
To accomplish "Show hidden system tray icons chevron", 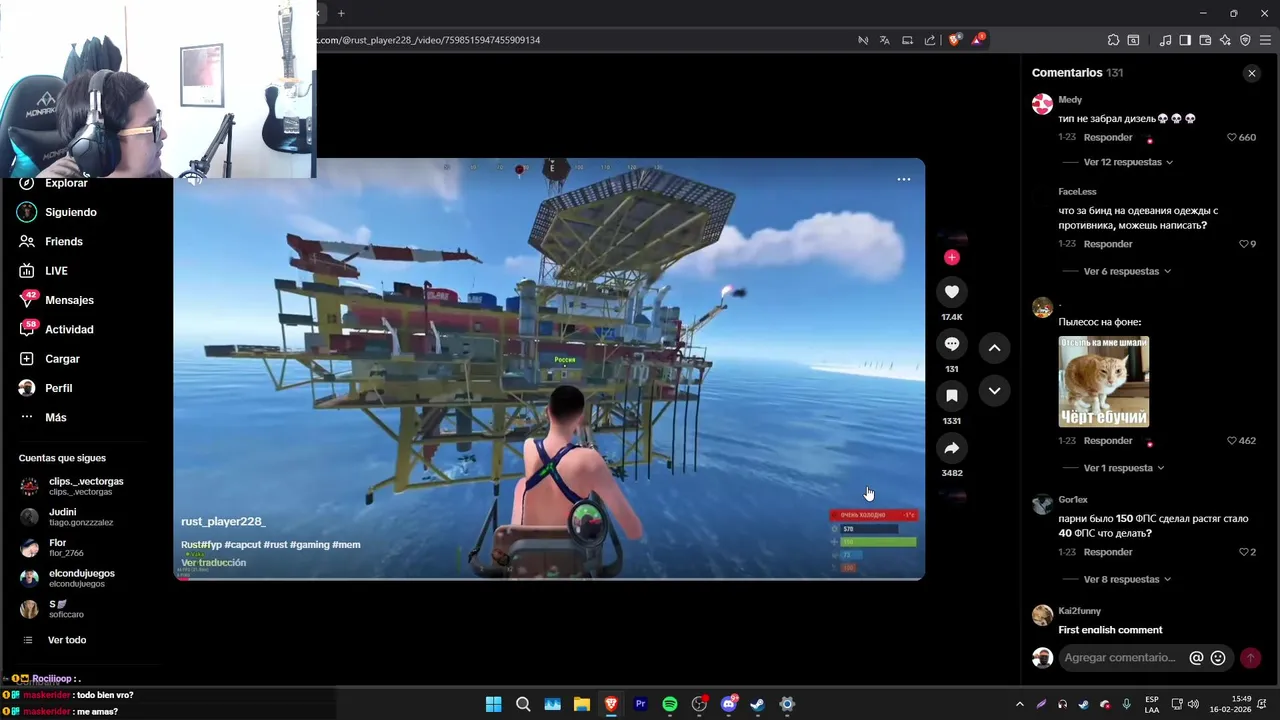I will click(x=1020, y=704).
